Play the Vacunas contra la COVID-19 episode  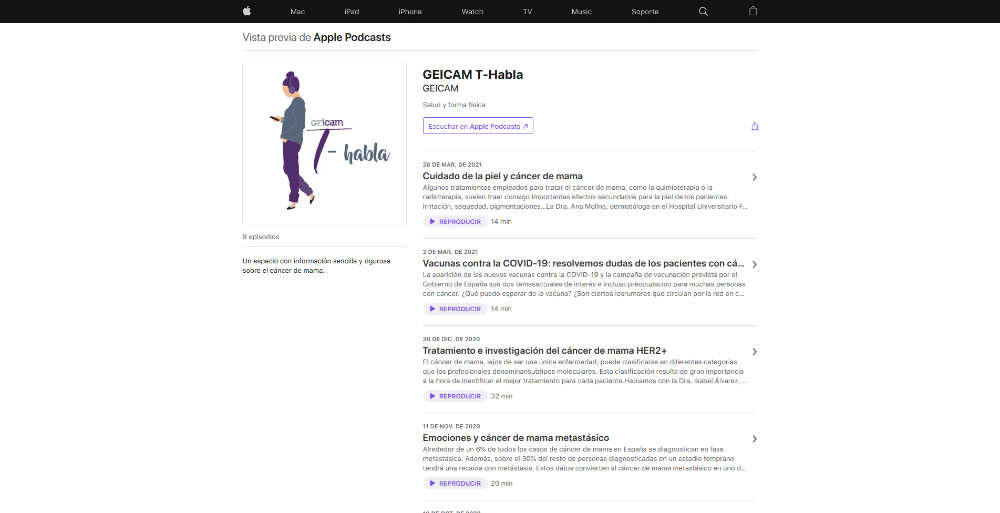455,309
